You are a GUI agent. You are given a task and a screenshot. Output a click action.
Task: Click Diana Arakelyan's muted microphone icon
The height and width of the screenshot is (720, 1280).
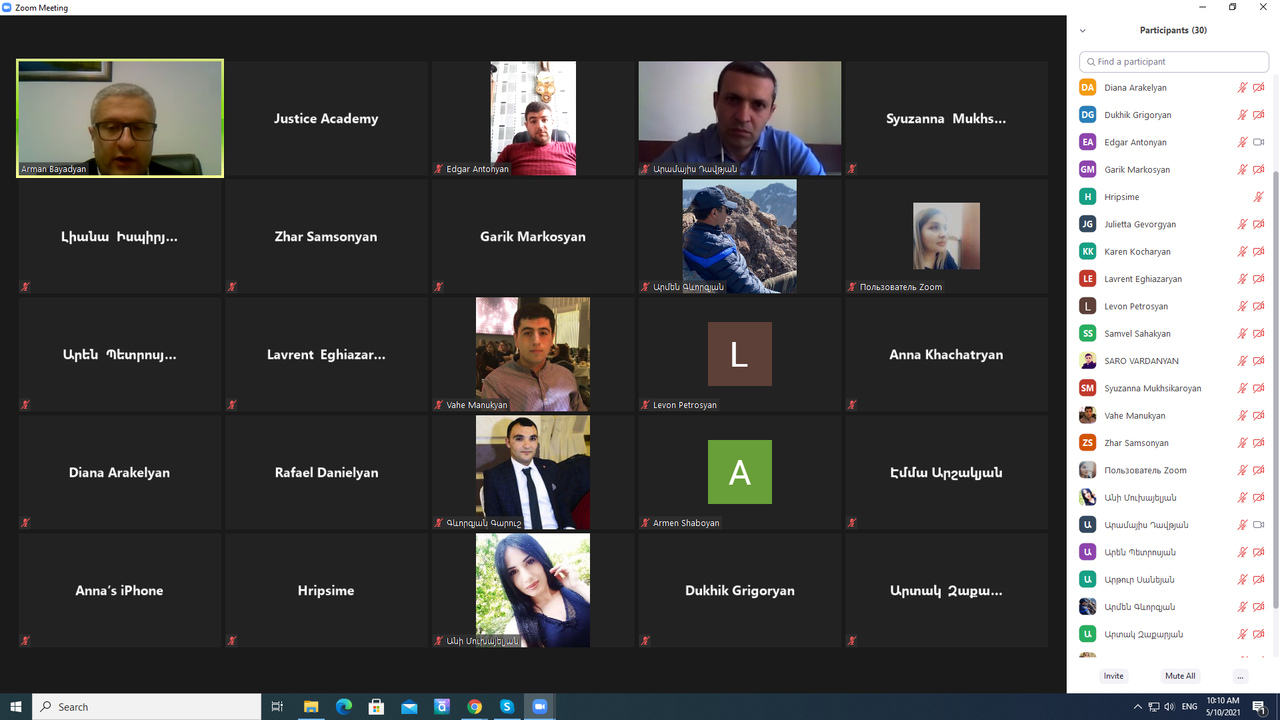click(x=1242, y=88)
